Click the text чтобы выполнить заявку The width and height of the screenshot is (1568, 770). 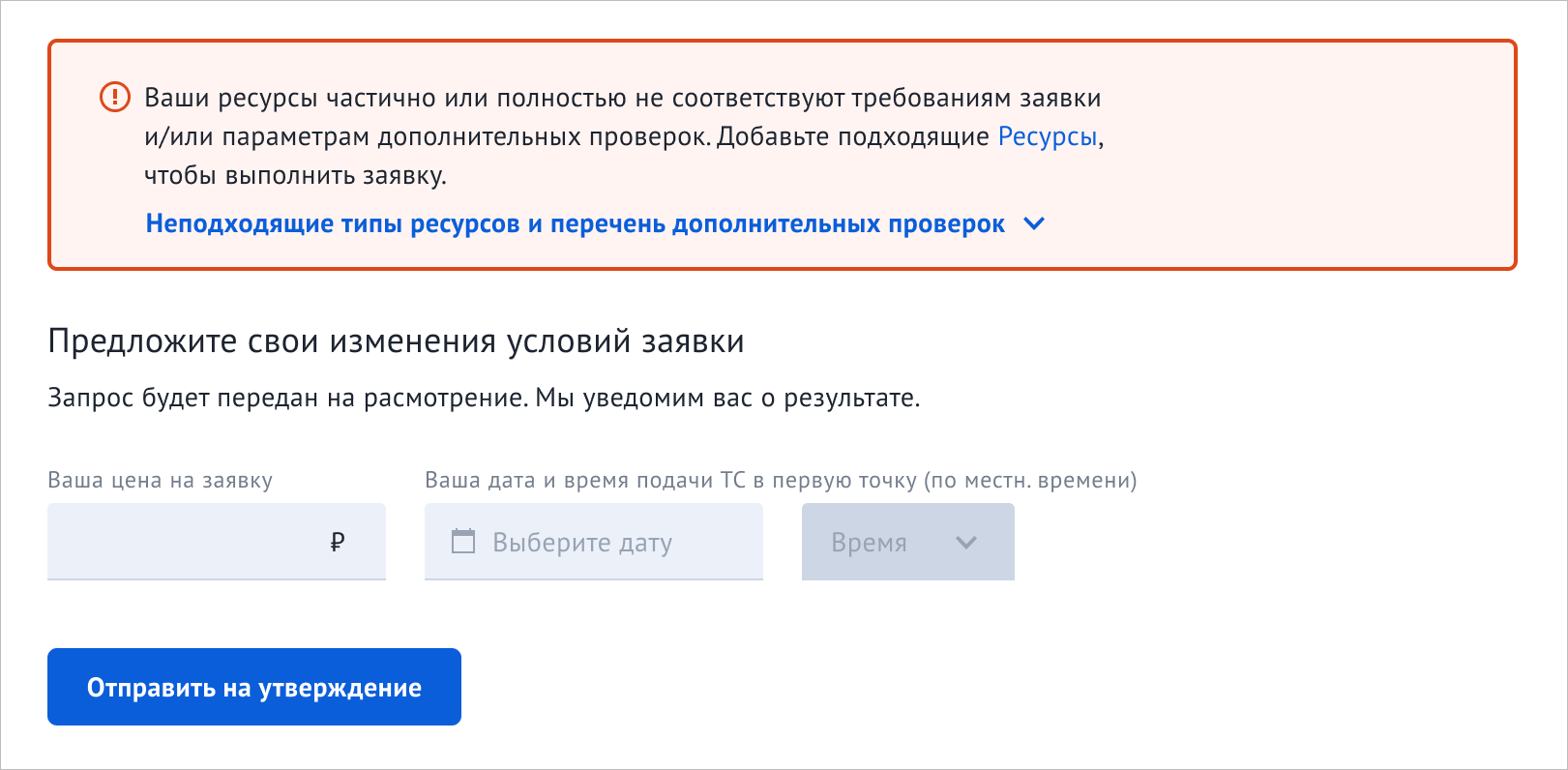click(295, 176)
